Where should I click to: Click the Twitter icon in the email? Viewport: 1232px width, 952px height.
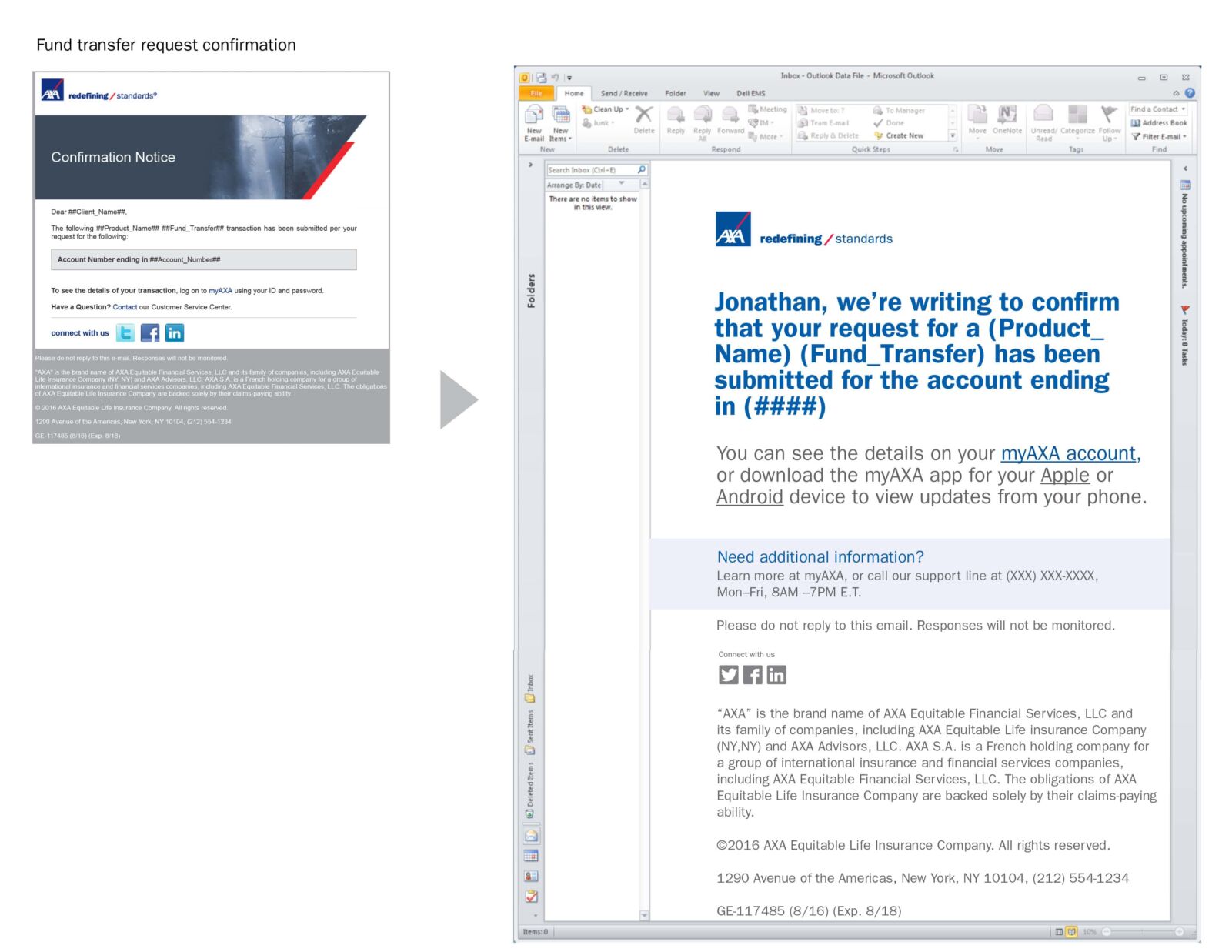coord(728,675)
